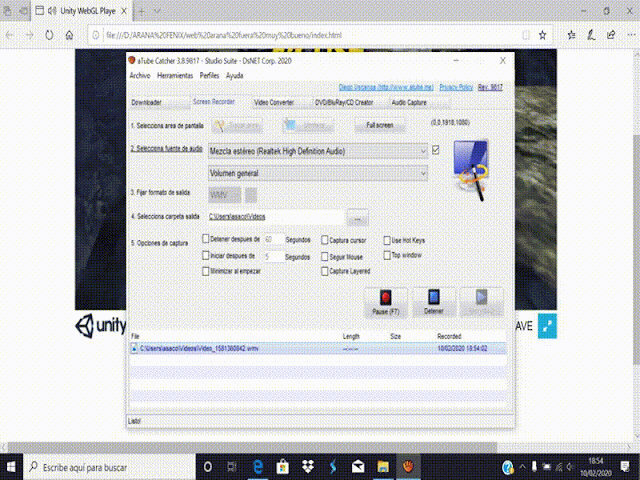Viewport: 640px width, 480px height.
Task: Select the Video_ .wmv recording row in file list
Action: pos(318,348)
